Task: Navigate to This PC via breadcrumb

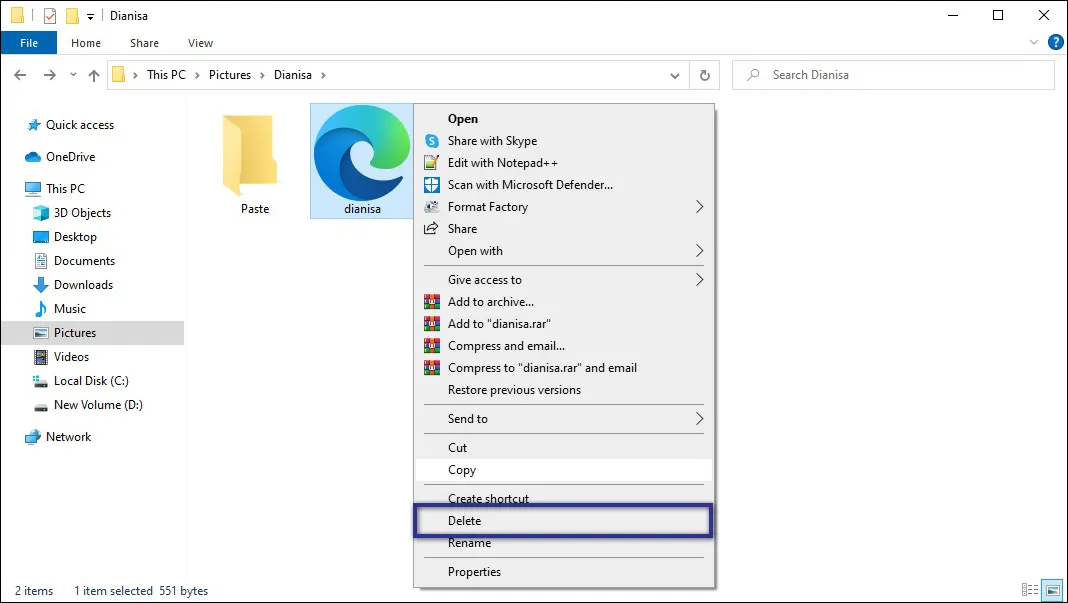Action: (167, 74)
